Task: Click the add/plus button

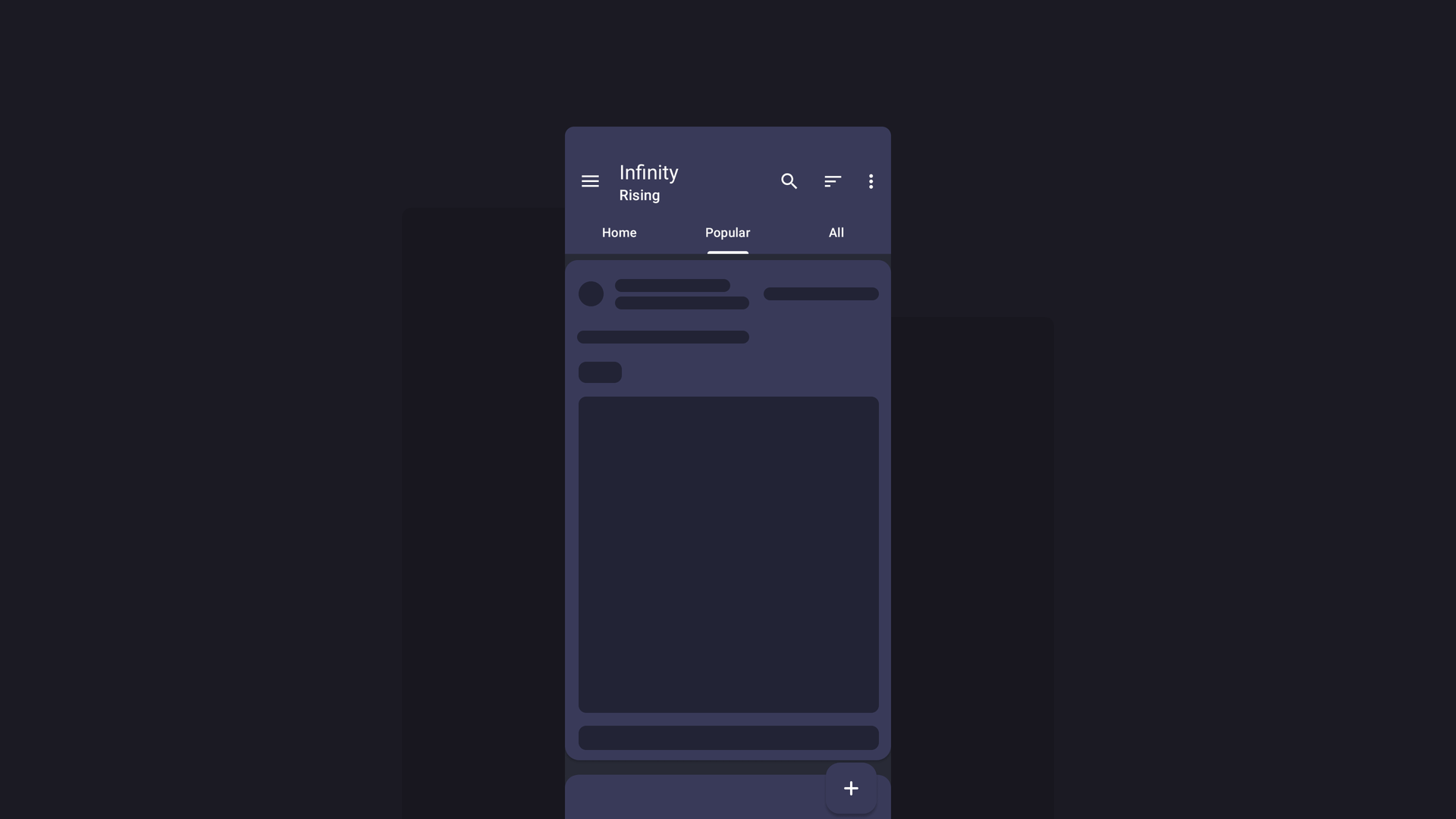Action: tap(851, 788)
